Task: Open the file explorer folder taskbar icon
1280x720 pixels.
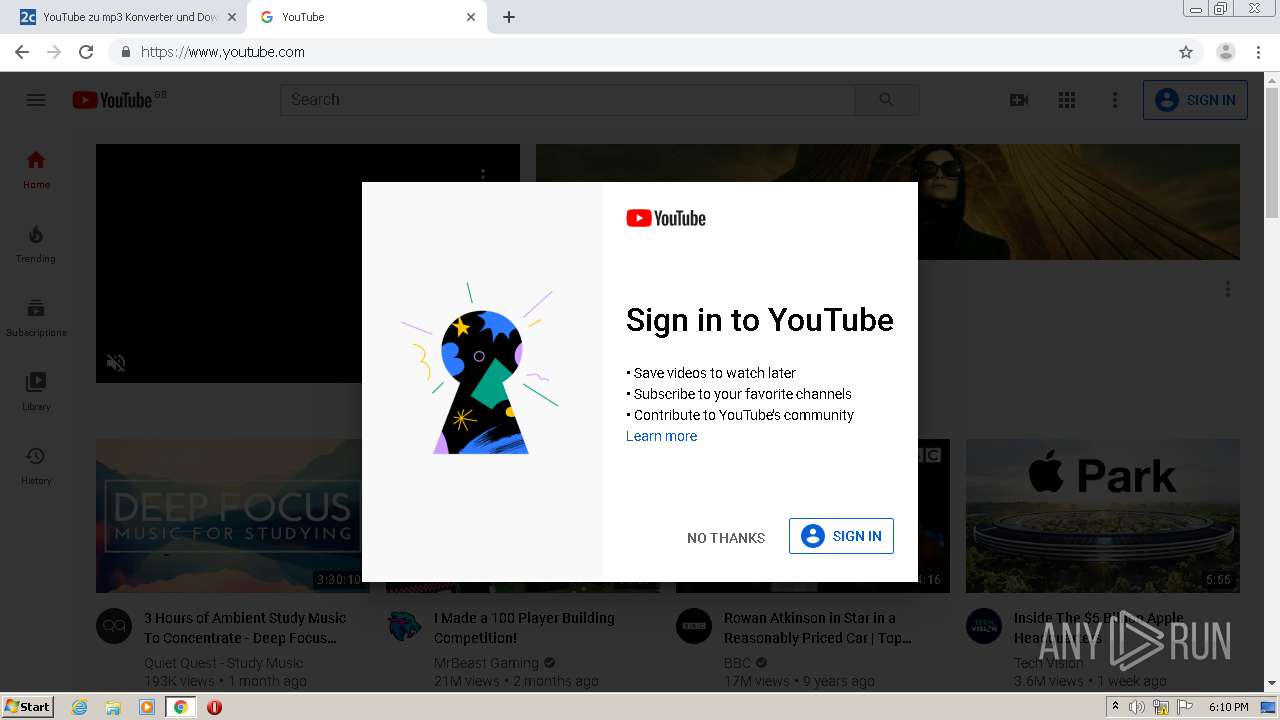Action: pyautogui.click(x=113, y=707)
